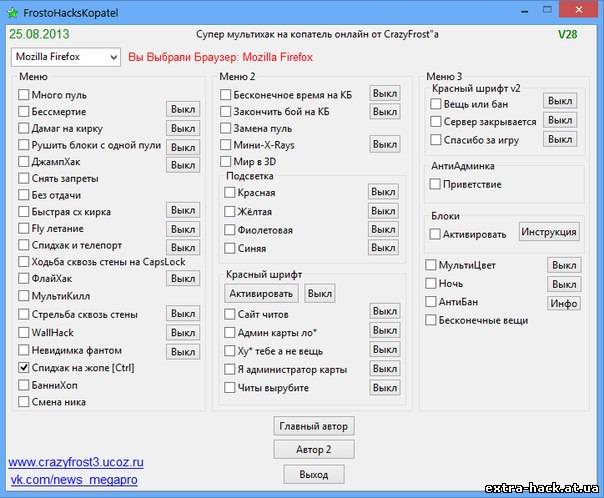Enable the АнтиБан checkbox

(431, 302)
